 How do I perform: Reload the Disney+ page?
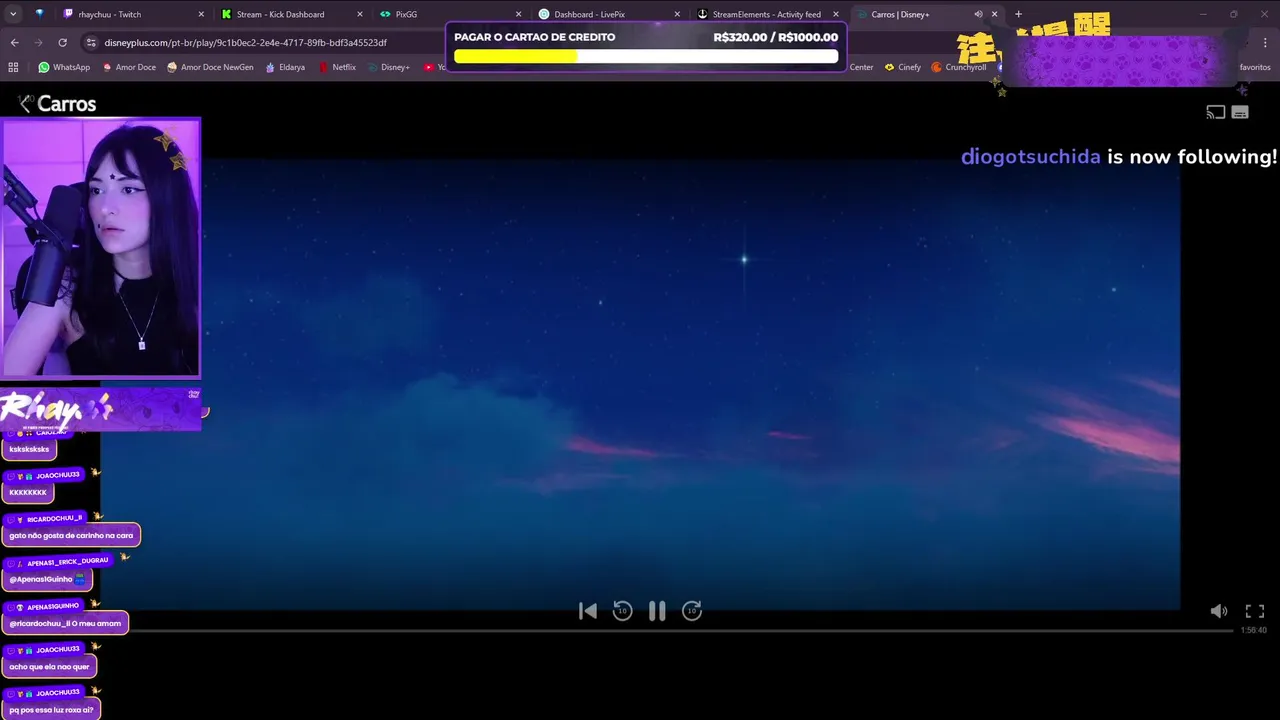pyautogui.click(x=62, y=42)
